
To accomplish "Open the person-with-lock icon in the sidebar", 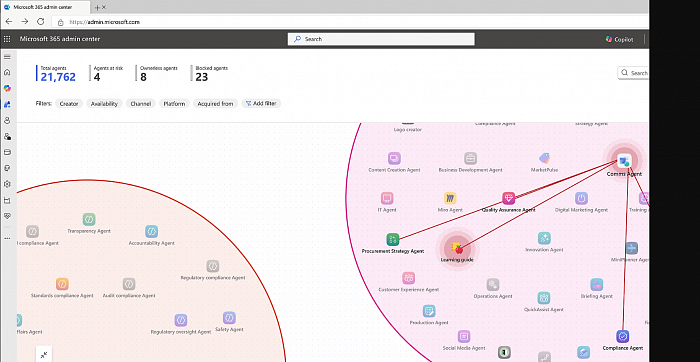I will [x=7, y=137].
